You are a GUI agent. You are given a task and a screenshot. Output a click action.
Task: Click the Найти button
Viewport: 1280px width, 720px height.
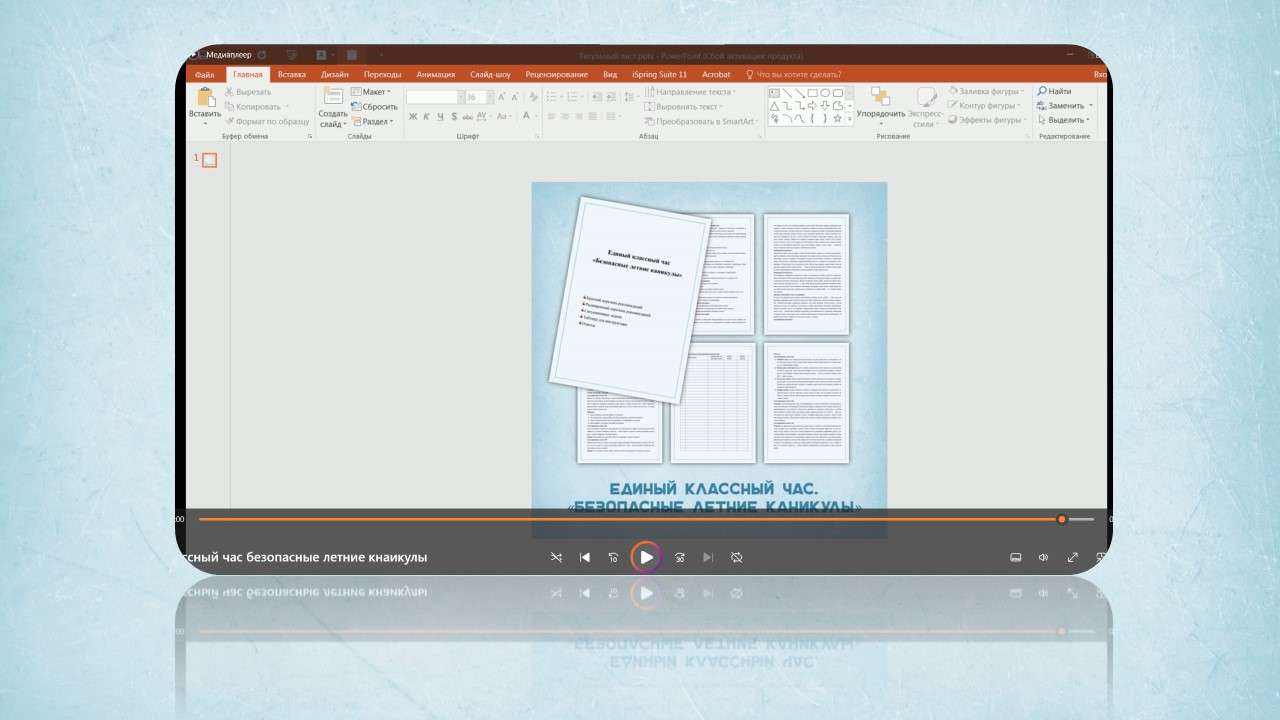click(x=1054, y=91)
